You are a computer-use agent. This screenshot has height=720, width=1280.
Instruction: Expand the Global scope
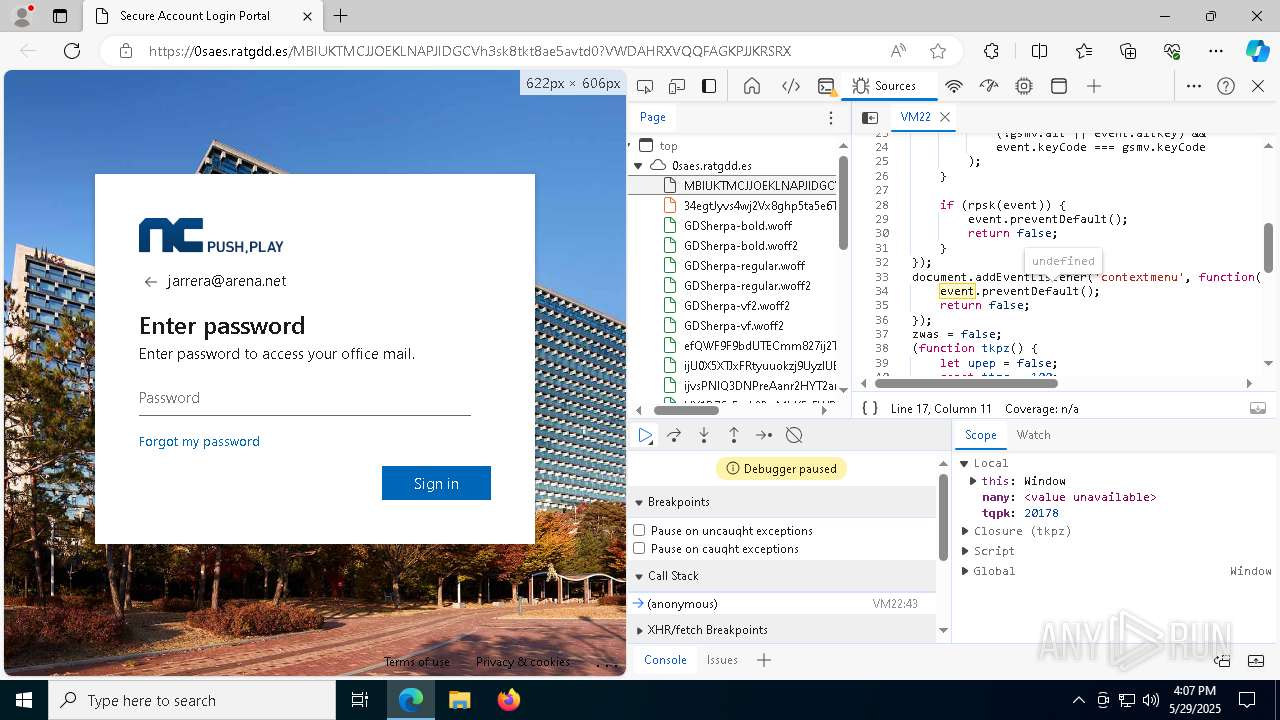point(965,571)
